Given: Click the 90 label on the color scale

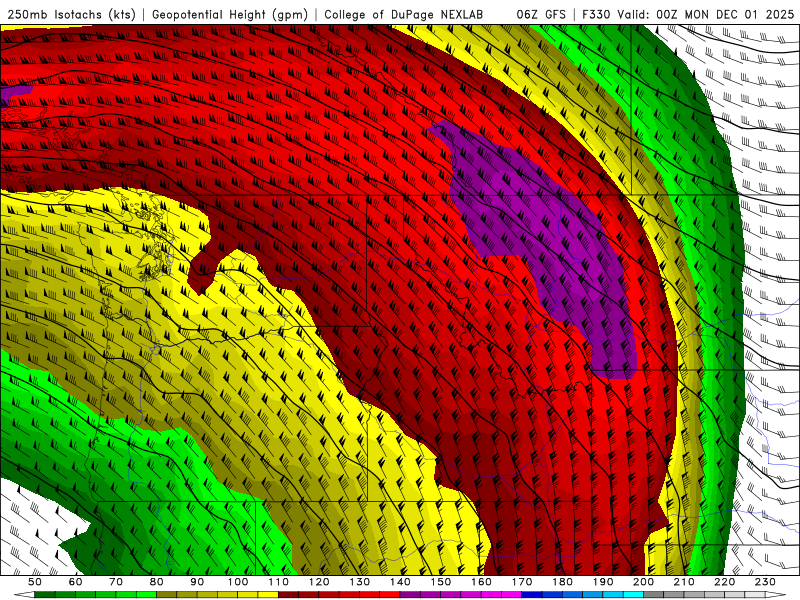Looking at the screenshot, I should 197,582.
